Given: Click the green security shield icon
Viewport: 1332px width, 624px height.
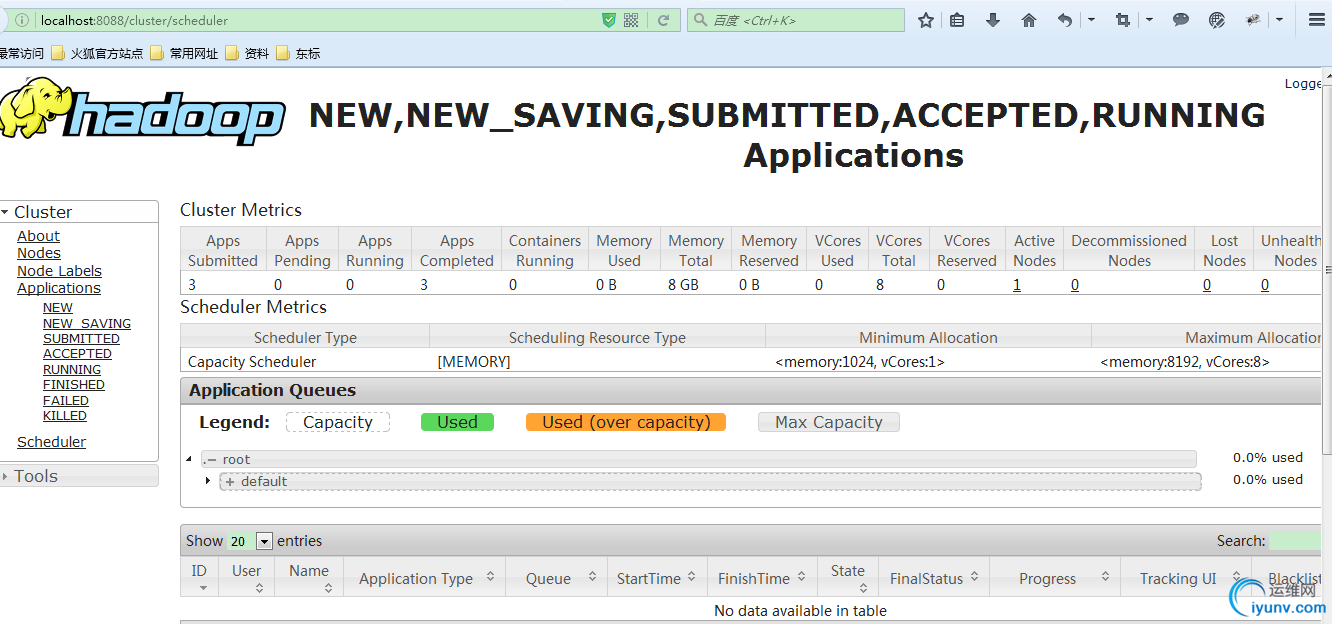Looking at the screenshot, I should point(609,20).
